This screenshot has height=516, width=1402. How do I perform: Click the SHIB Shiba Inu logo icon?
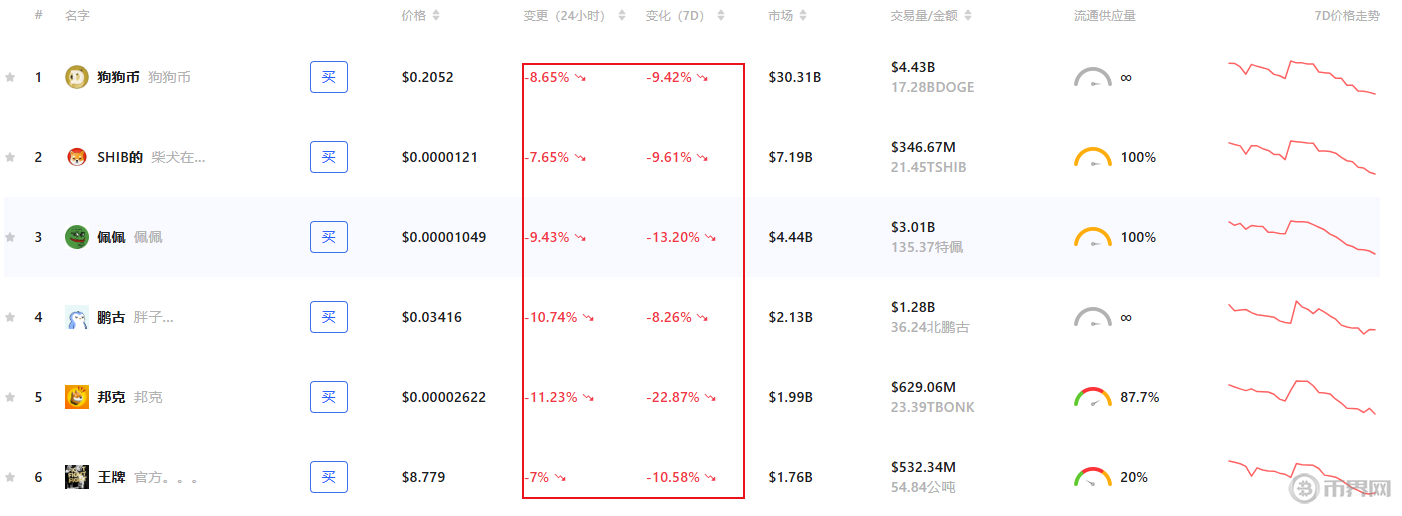[77, 157]
